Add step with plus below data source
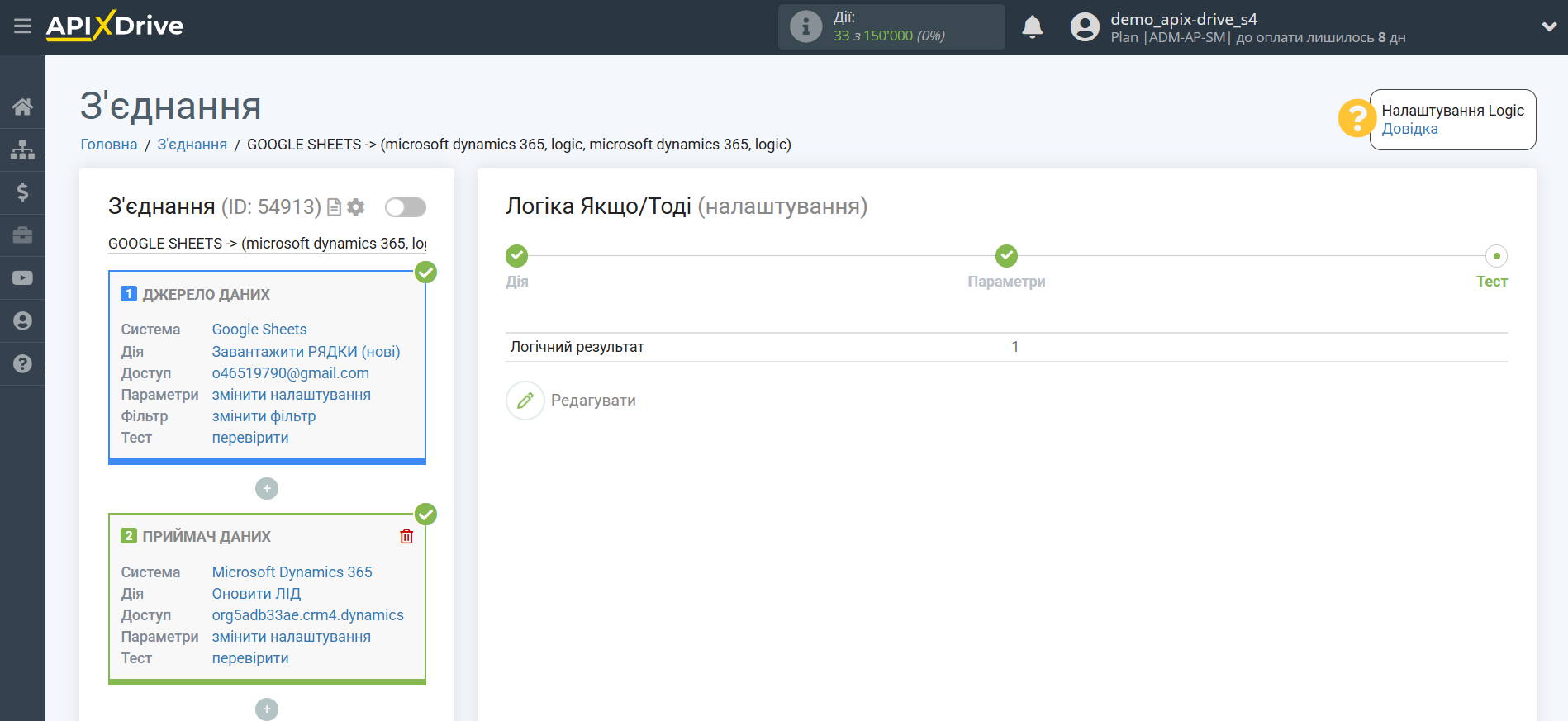The width and height of the screenshot is (1568, 721). (267, 489)
